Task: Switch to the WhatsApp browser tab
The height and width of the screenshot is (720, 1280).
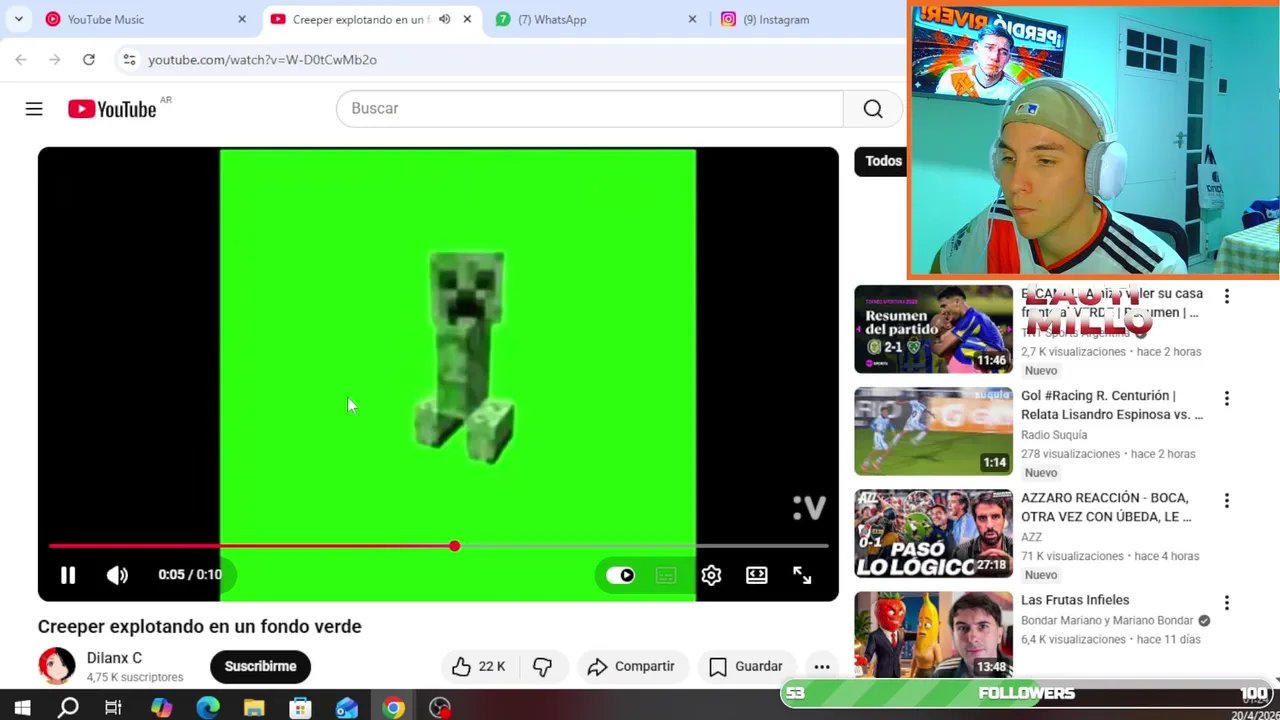Action: (598, 19)
